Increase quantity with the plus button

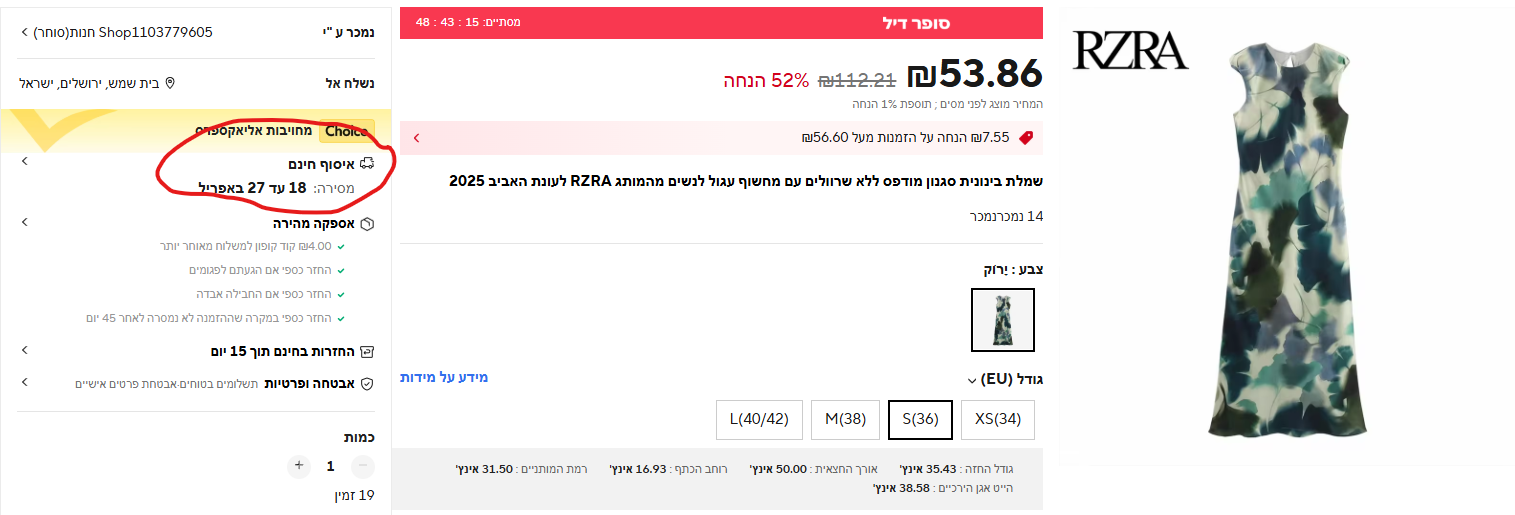click(x=298, y=466)
